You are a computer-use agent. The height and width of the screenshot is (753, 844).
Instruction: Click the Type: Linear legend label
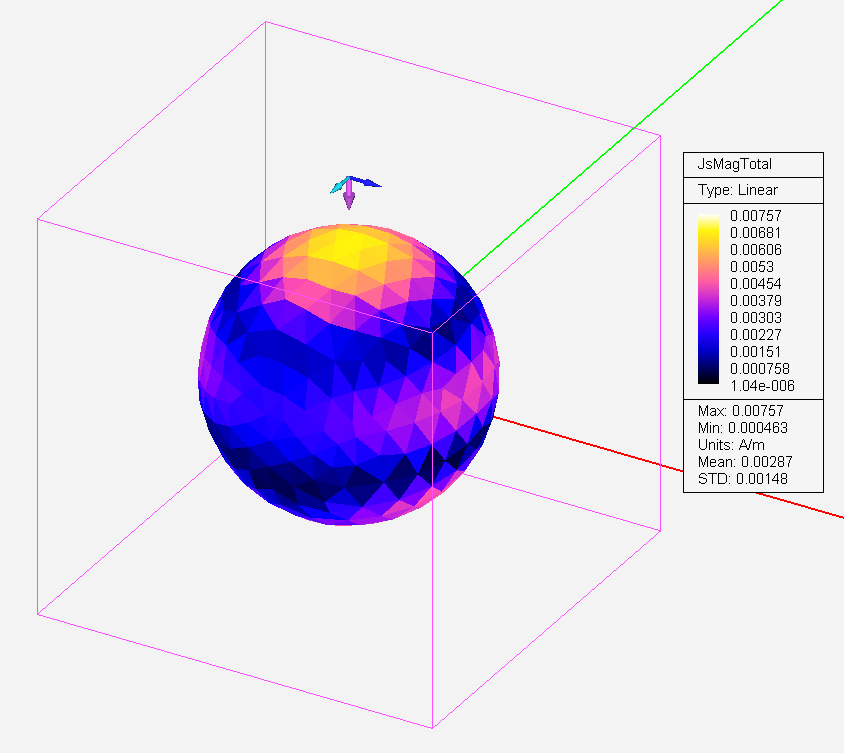pyautogui.click(x=737, y=190)
